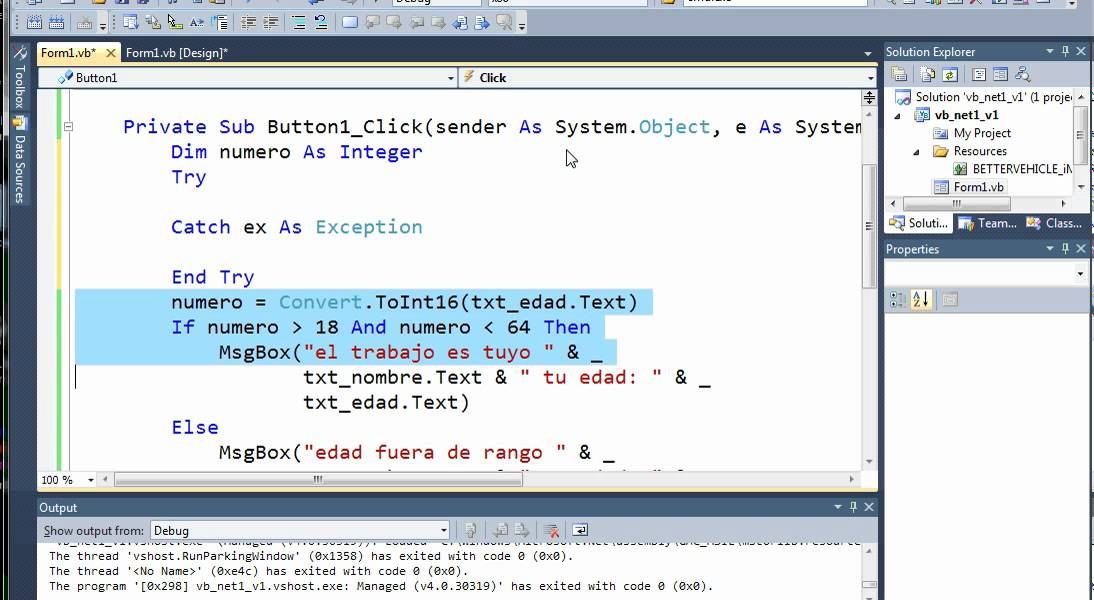The width and height of the screenshot is (1094, 600).
Task: Click Find Message in Code output icon
Action: click(470, 530)
